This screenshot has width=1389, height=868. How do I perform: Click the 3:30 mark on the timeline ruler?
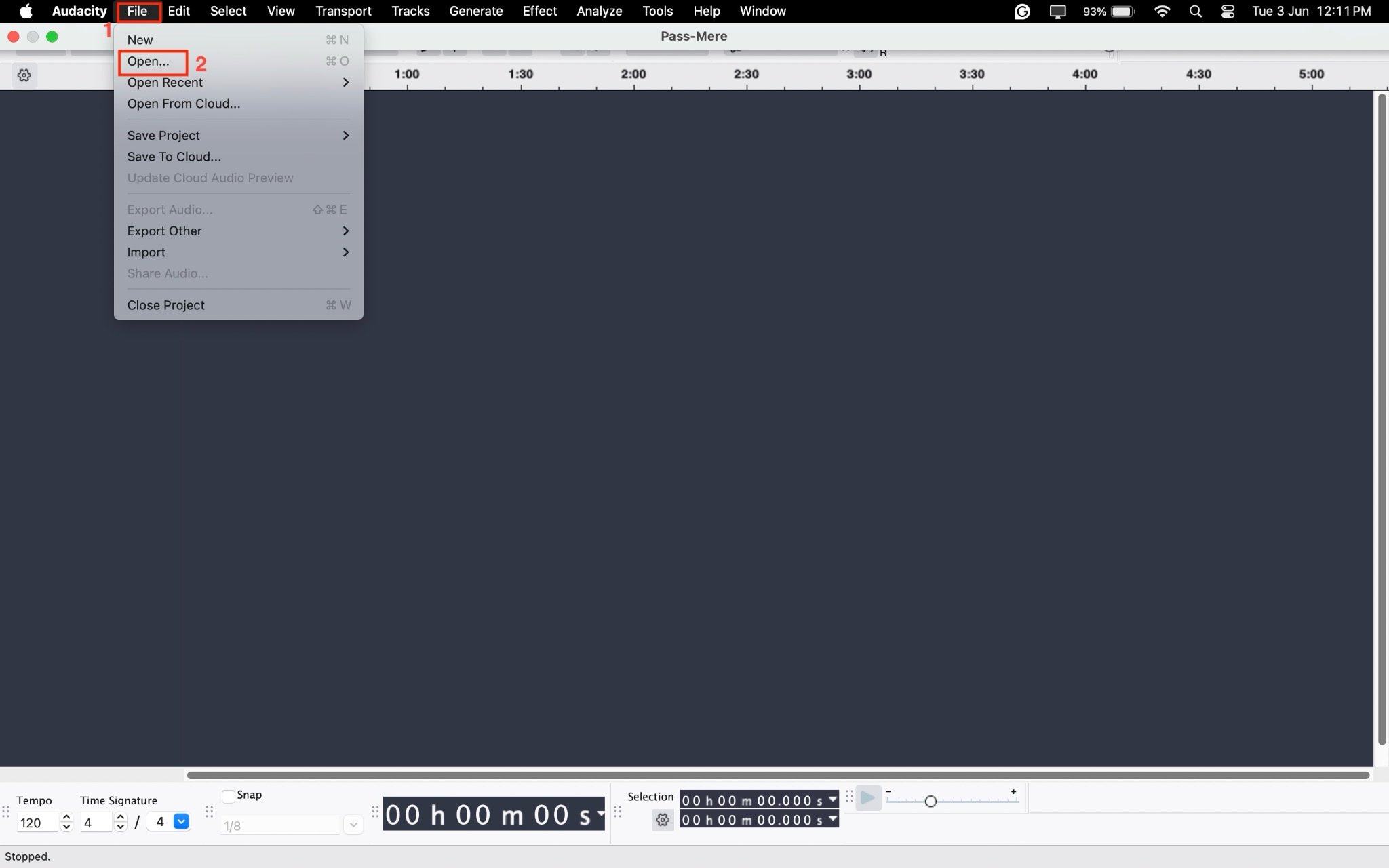972,74
